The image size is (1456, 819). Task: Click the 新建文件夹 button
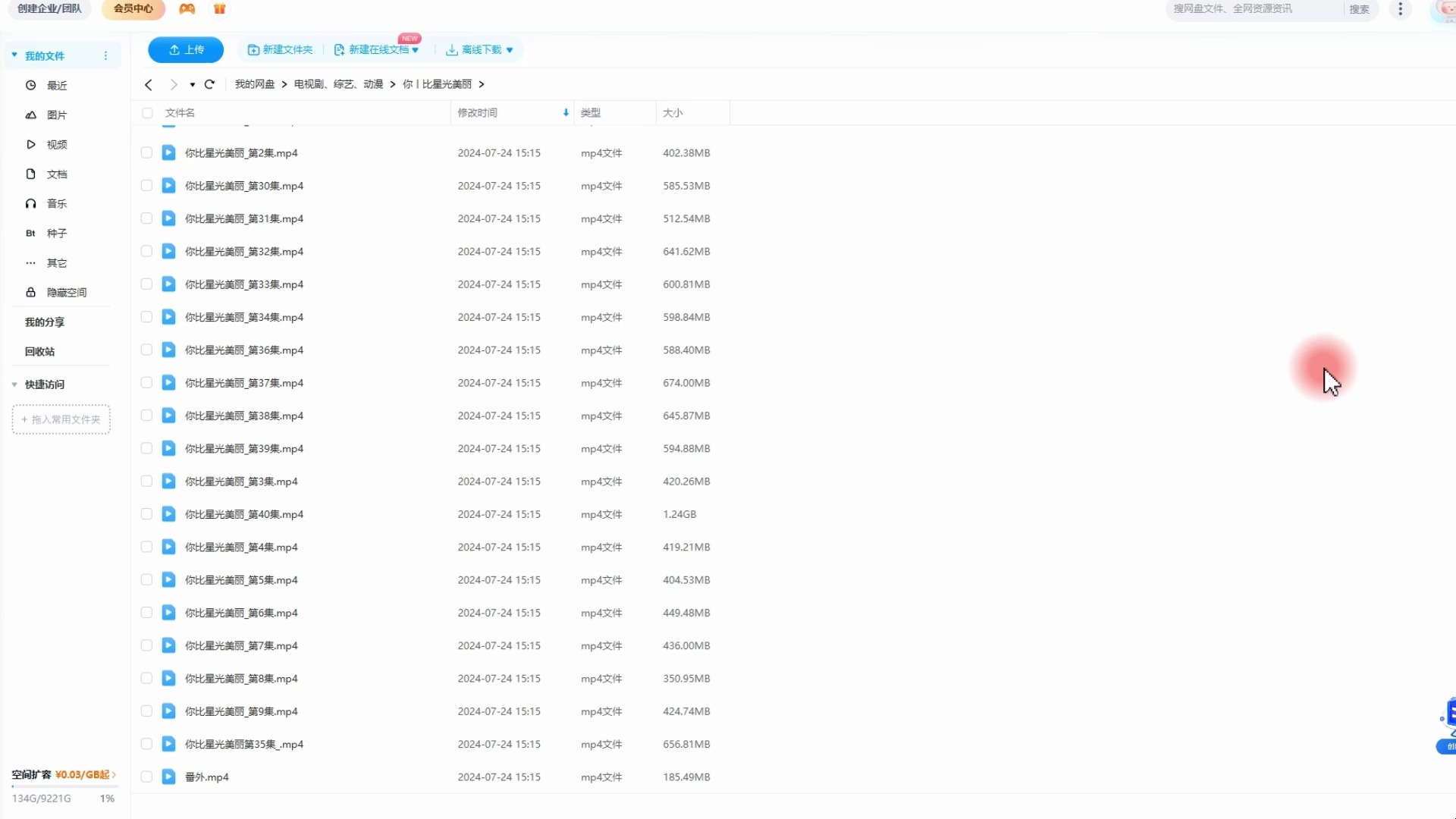[281, 50]
